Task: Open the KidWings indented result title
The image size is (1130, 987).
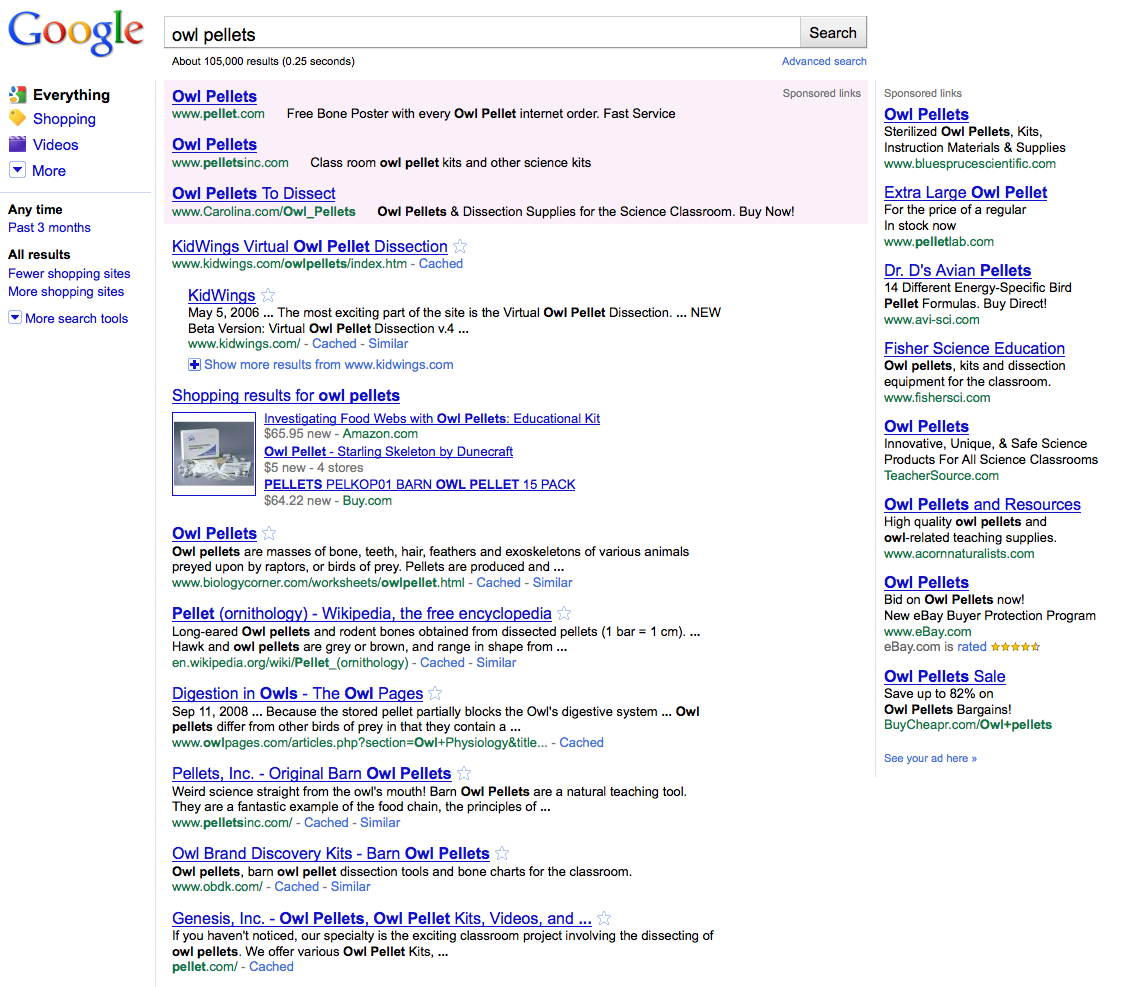Action: click(221, 295)
